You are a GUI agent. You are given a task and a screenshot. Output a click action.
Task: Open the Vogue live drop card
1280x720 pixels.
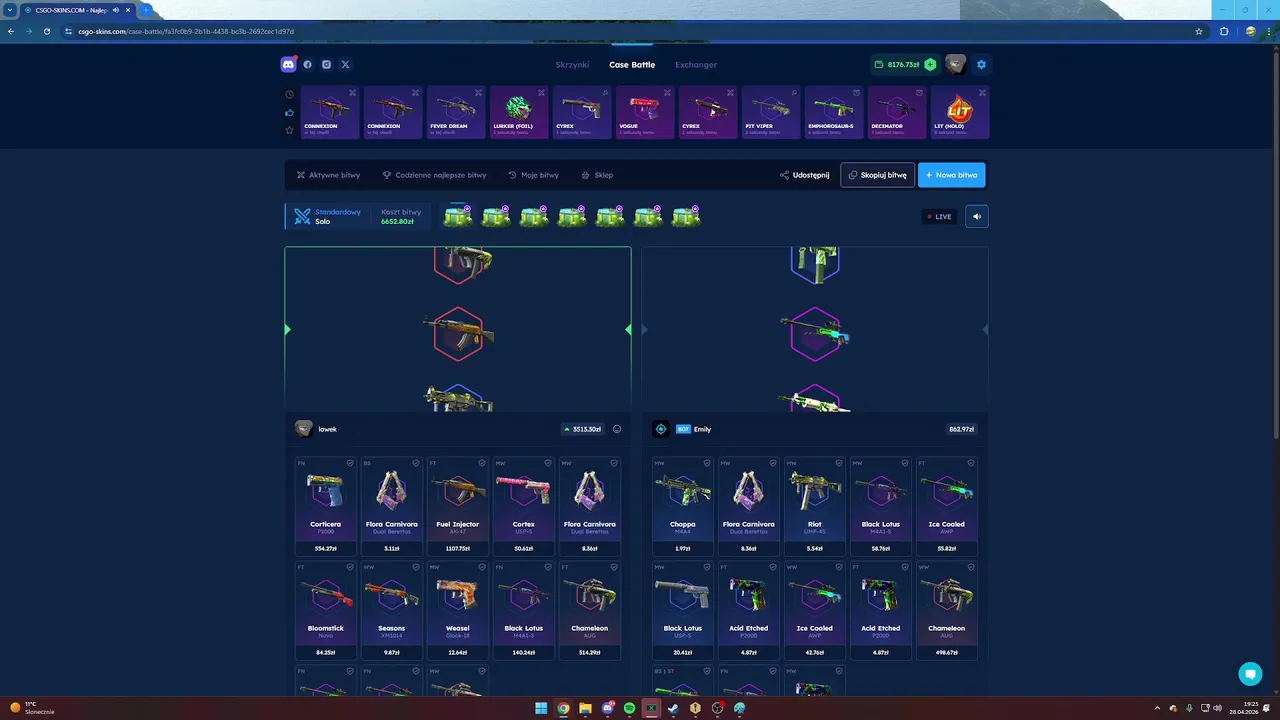(x=645, y=112)
